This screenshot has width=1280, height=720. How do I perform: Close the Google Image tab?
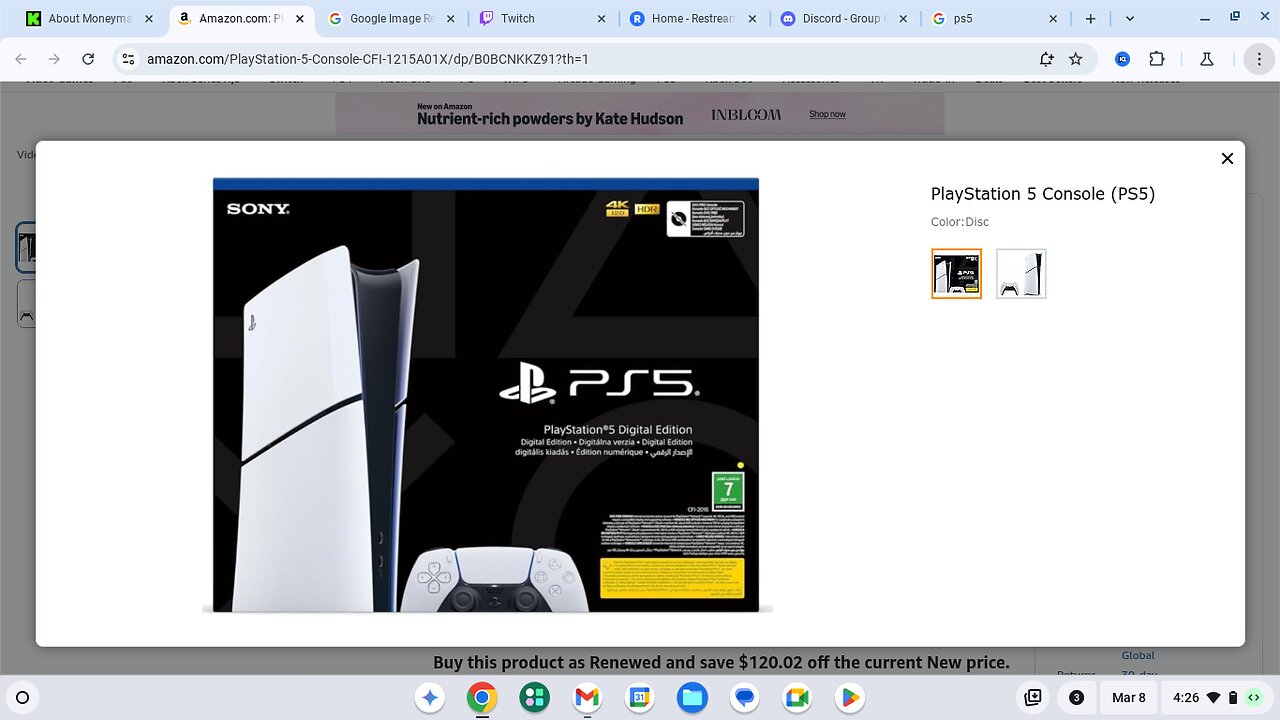pos(450,19)
